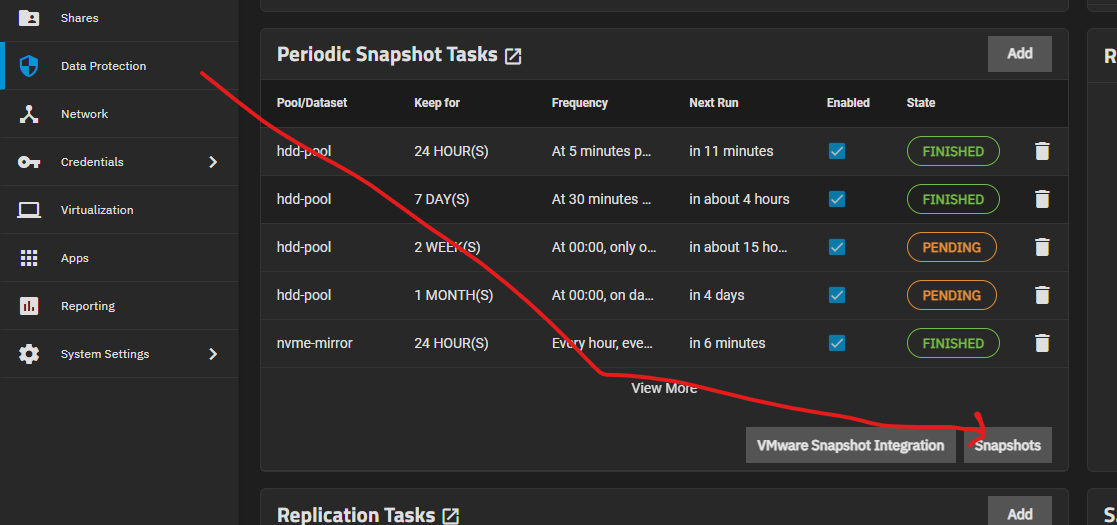Delete the hdd-pool 7 DAY(S) snapshot task
Viewport: 1117px width, 525px height.
click(1042, 199)
